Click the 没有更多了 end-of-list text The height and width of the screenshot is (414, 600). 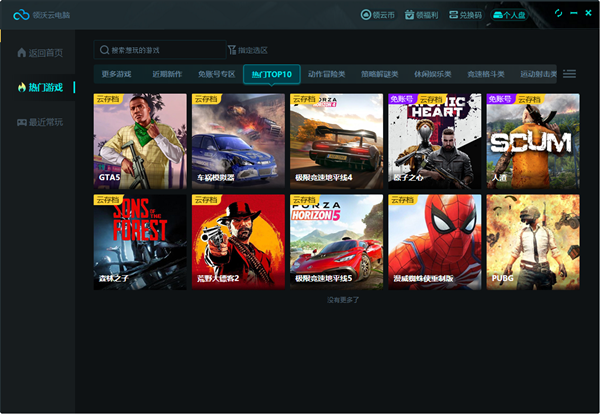click(x=343, y=300)
